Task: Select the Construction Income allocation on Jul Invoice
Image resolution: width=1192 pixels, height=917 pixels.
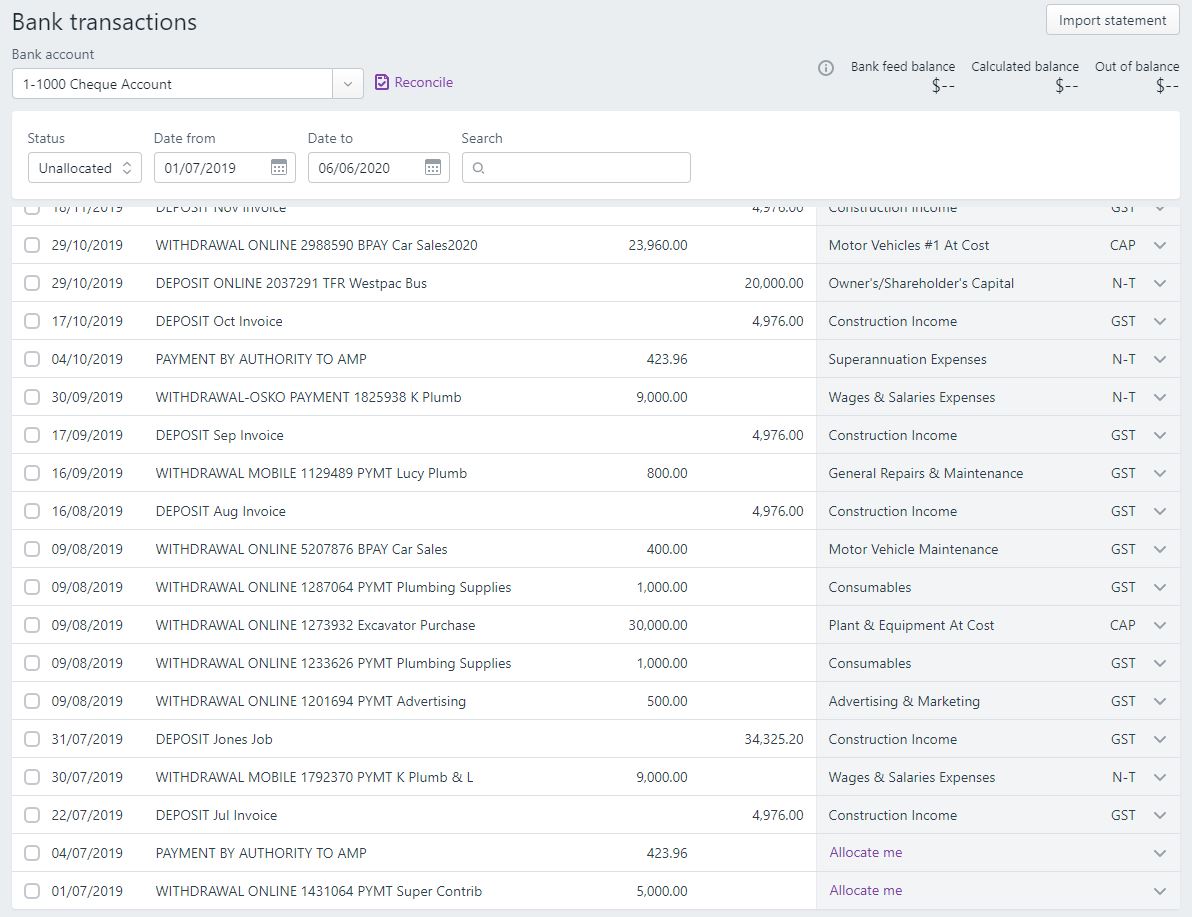Action: (892, 815)
